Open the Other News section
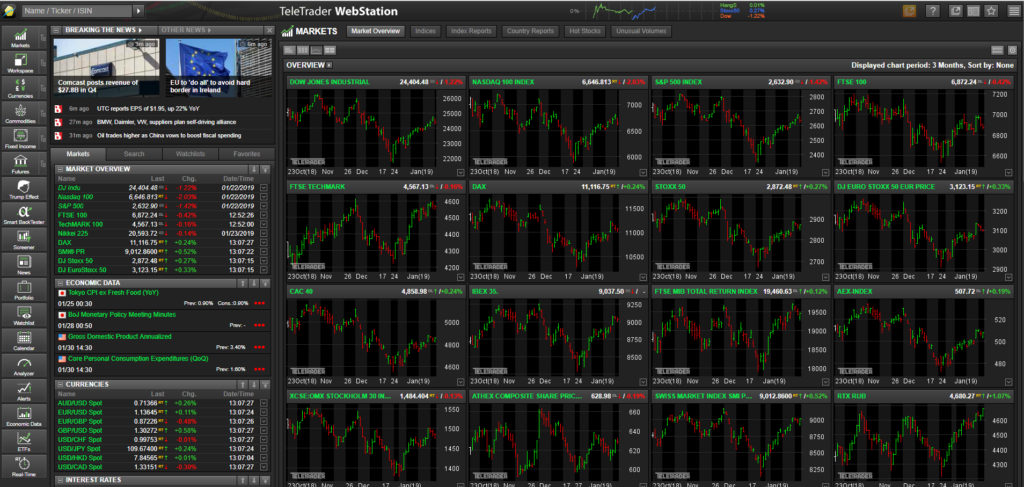 click(184, 30)
